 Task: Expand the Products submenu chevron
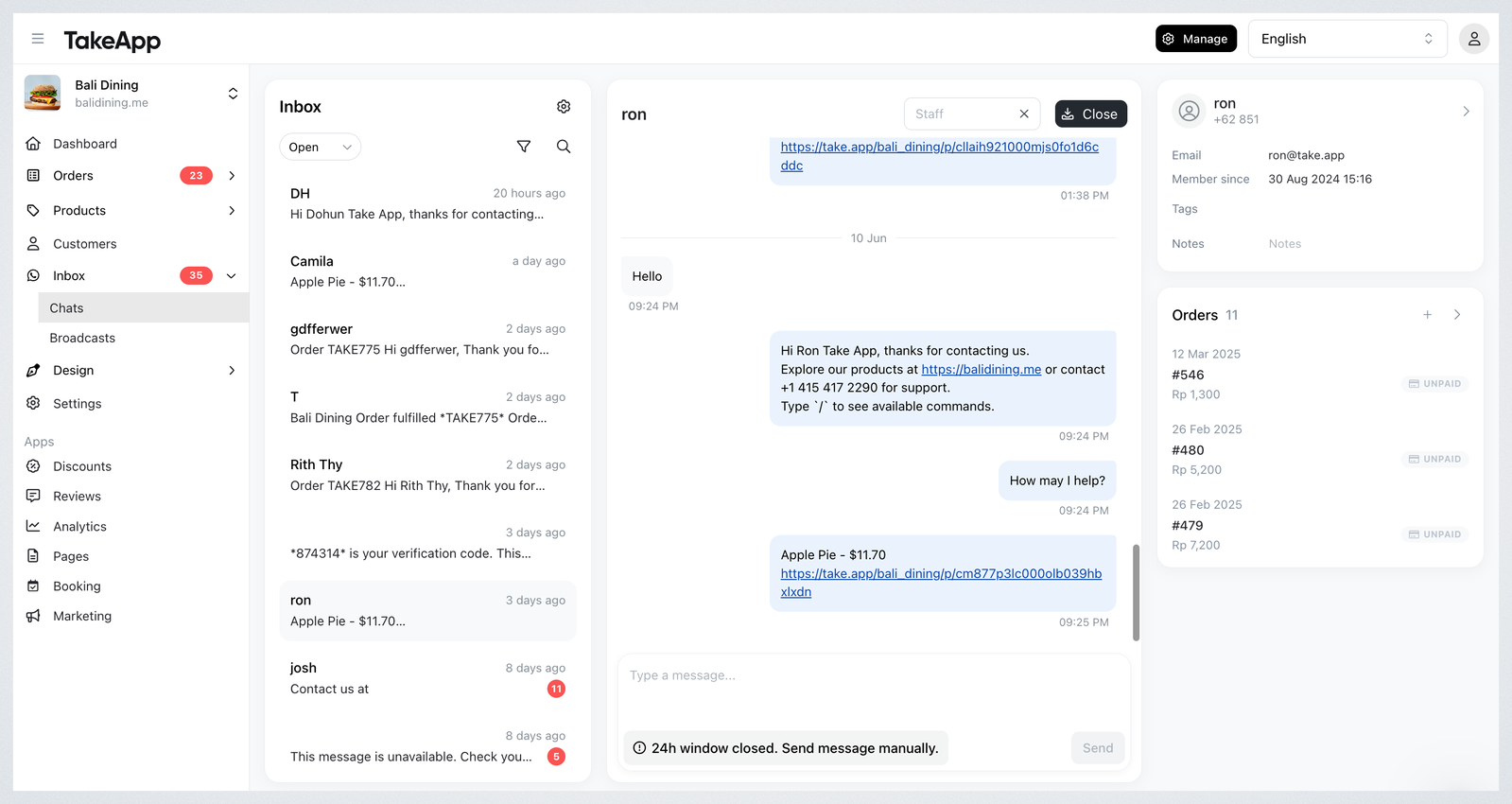[232, 211]
